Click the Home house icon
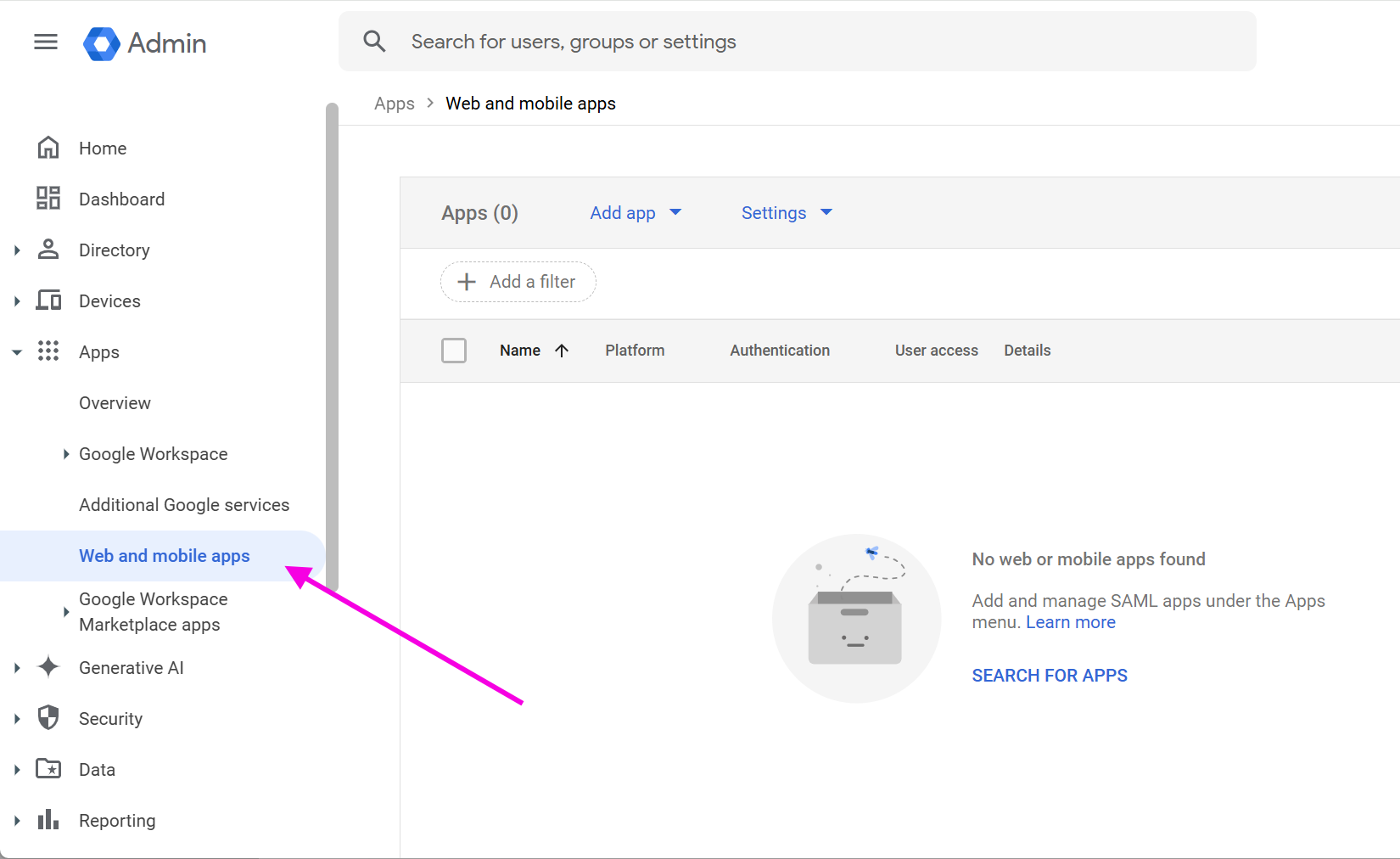This screenshot has height=859, width=1400. coord(48,148)
